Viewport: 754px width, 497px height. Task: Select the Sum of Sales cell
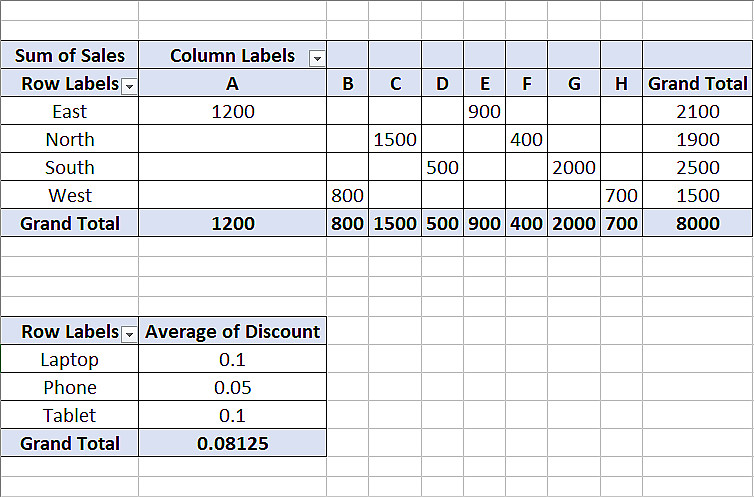point(70,56)
